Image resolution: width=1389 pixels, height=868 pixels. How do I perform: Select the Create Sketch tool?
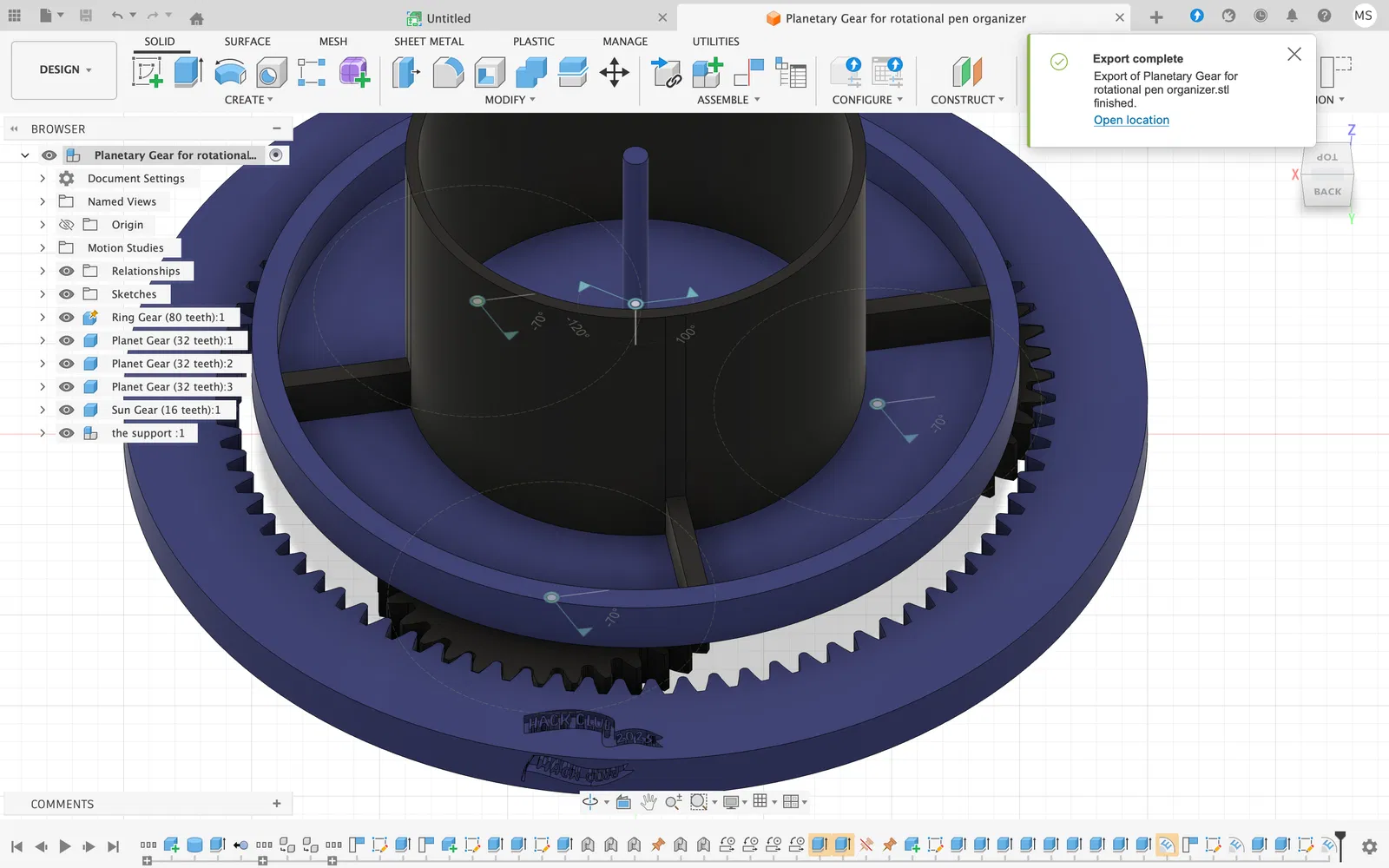(148, 72)
